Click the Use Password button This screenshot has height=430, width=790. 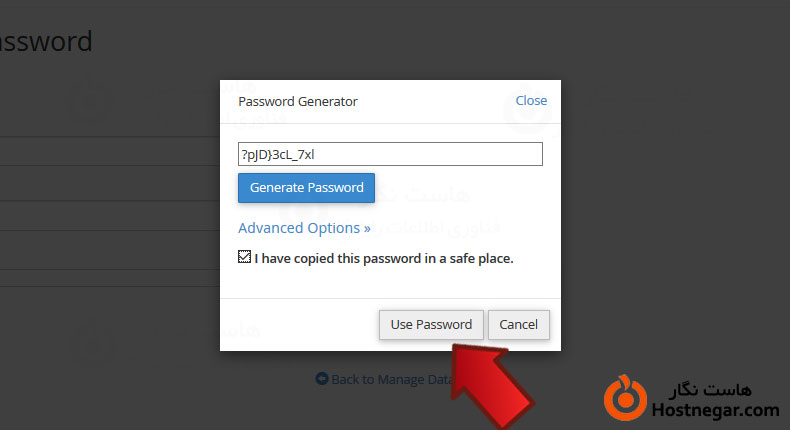point(431,324)
